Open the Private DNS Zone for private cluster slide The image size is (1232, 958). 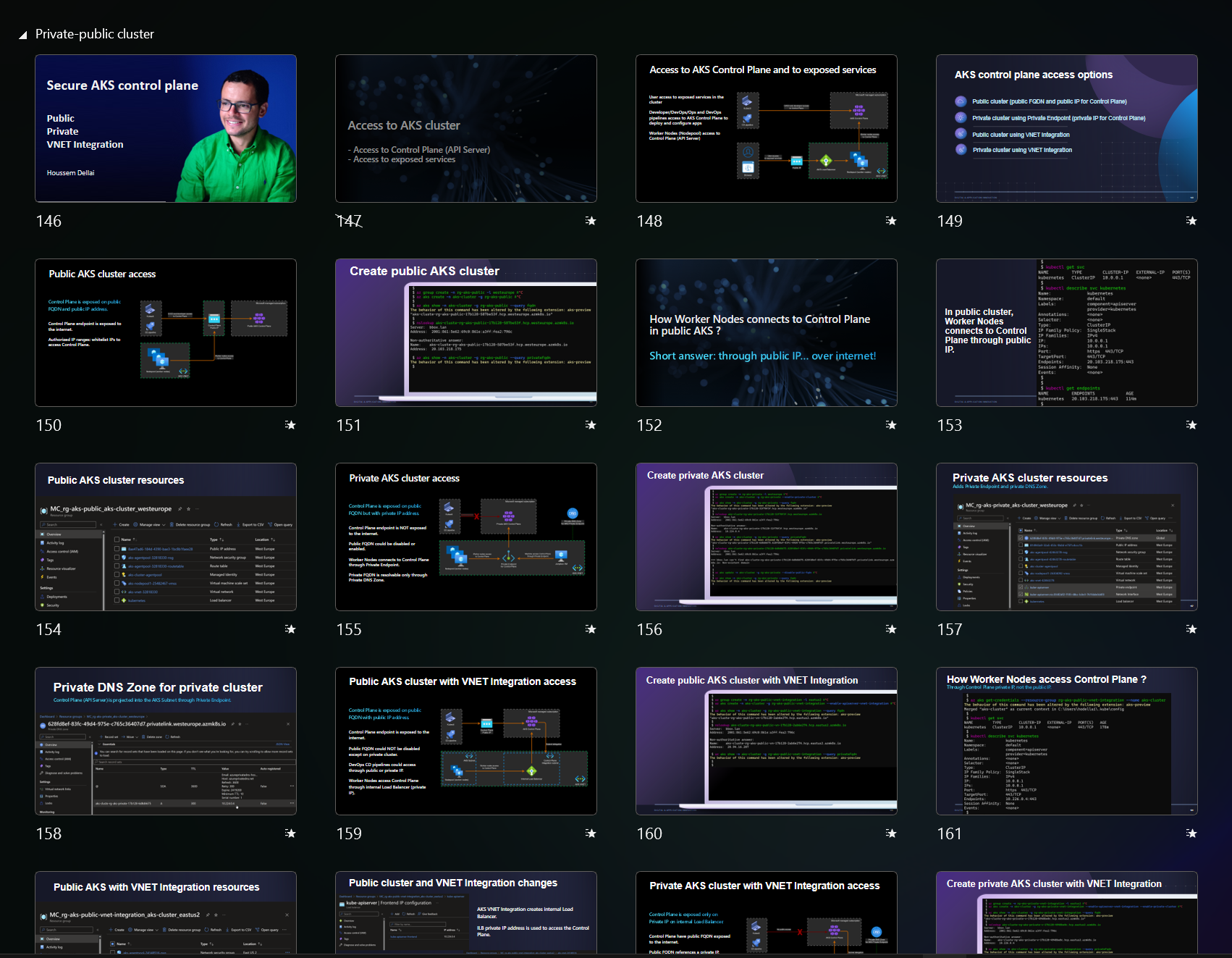click(166, 741)
